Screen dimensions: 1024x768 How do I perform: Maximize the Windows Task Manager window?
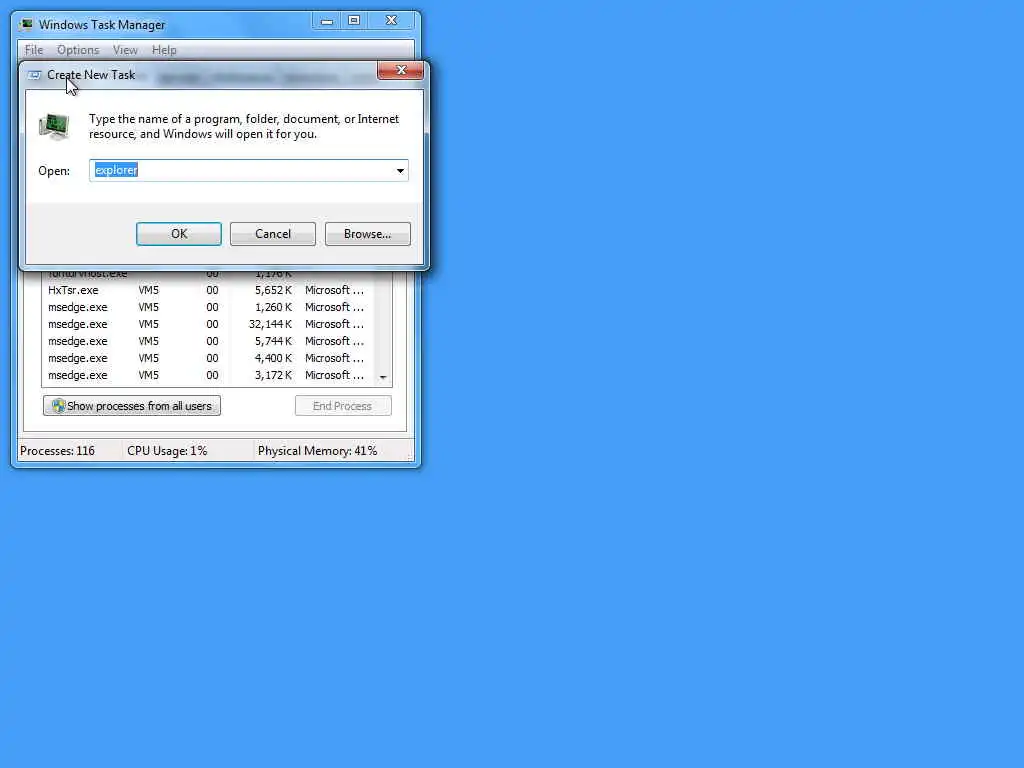click(354, 21)
